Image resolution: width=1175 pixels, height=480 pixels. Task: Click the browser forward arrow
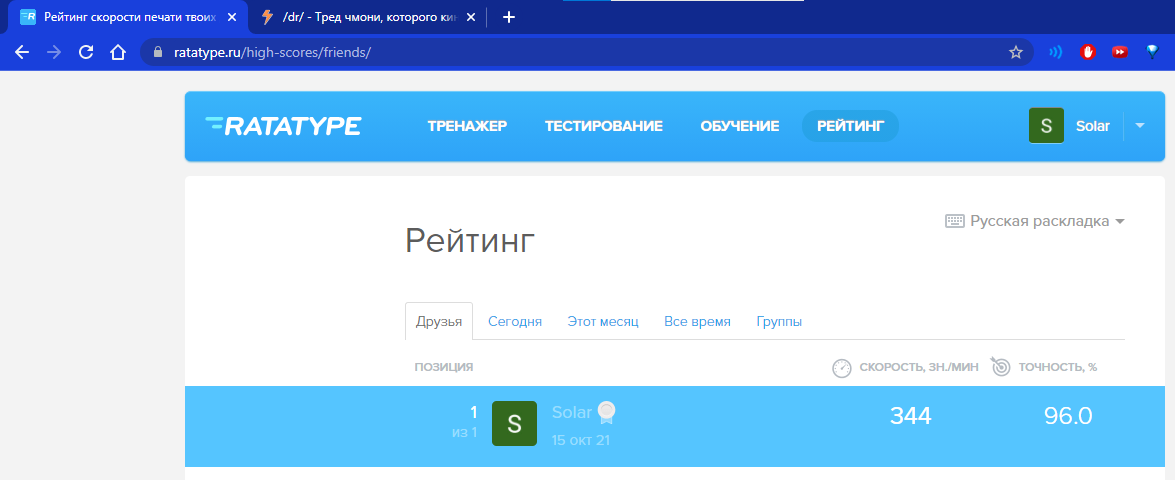(54, 52)
